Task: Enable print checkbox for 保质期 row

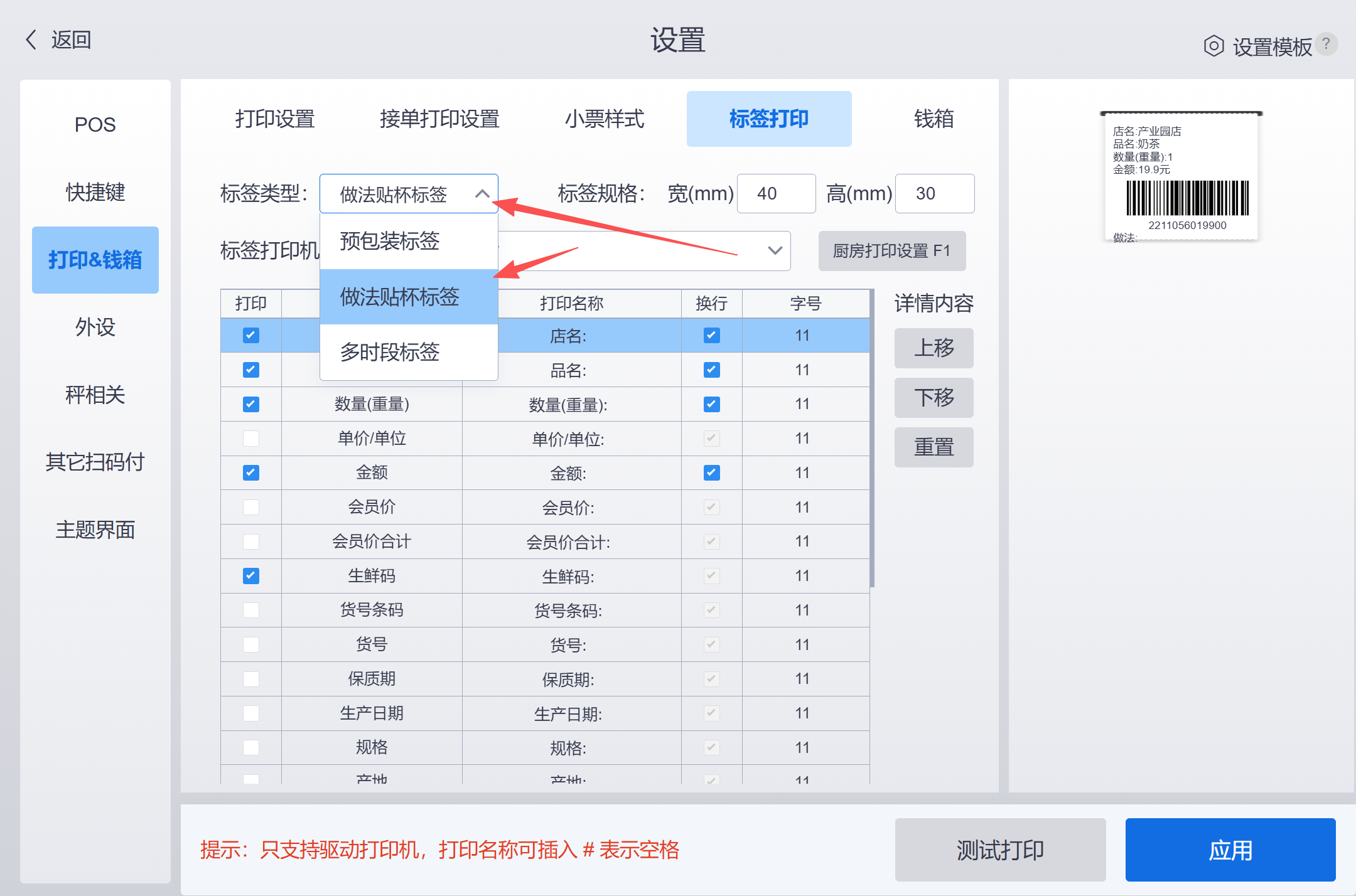Action: pyautogui.click(x=251, y=679)
